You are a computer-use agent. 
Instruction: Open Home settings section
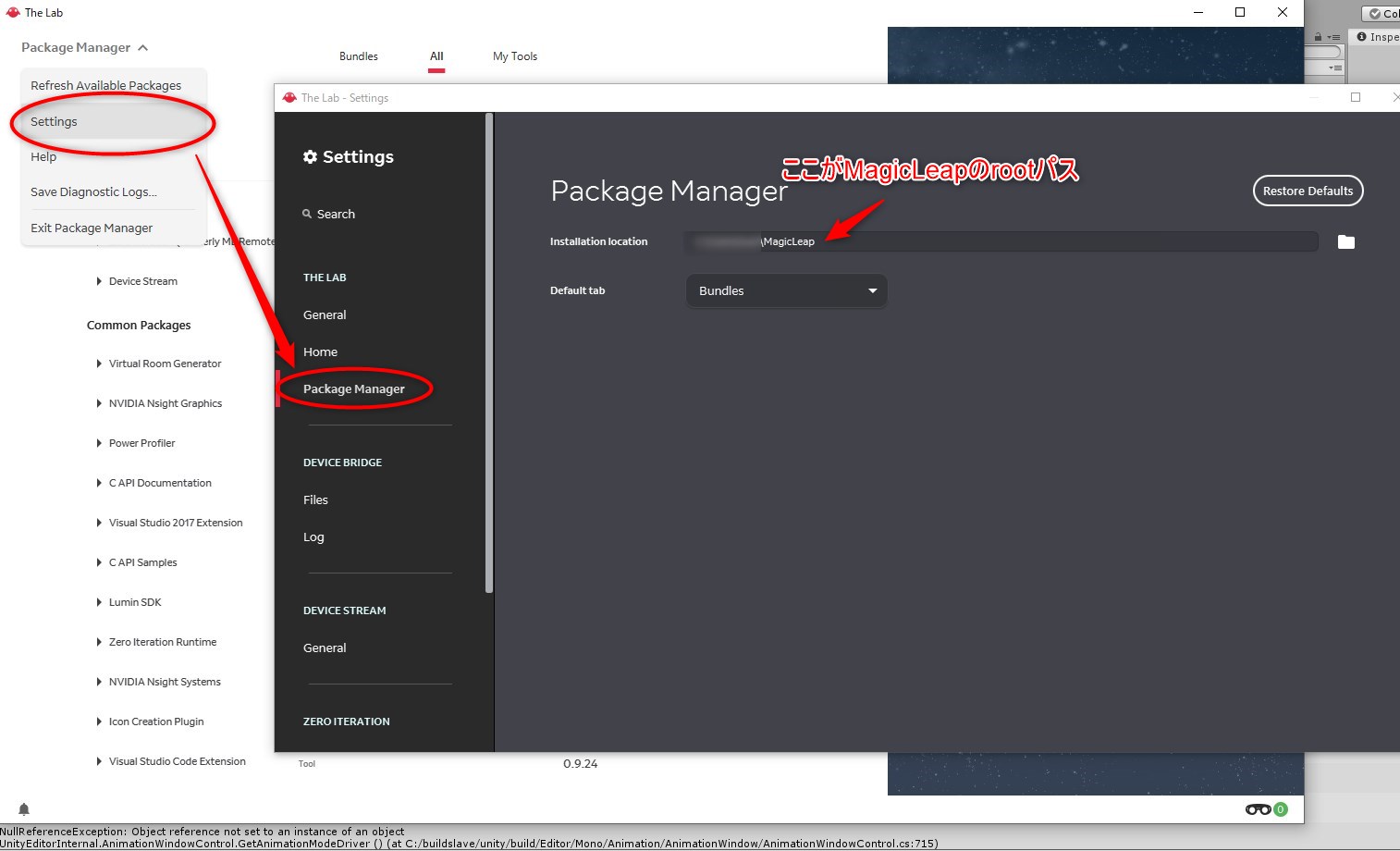[x=320, y=351]
